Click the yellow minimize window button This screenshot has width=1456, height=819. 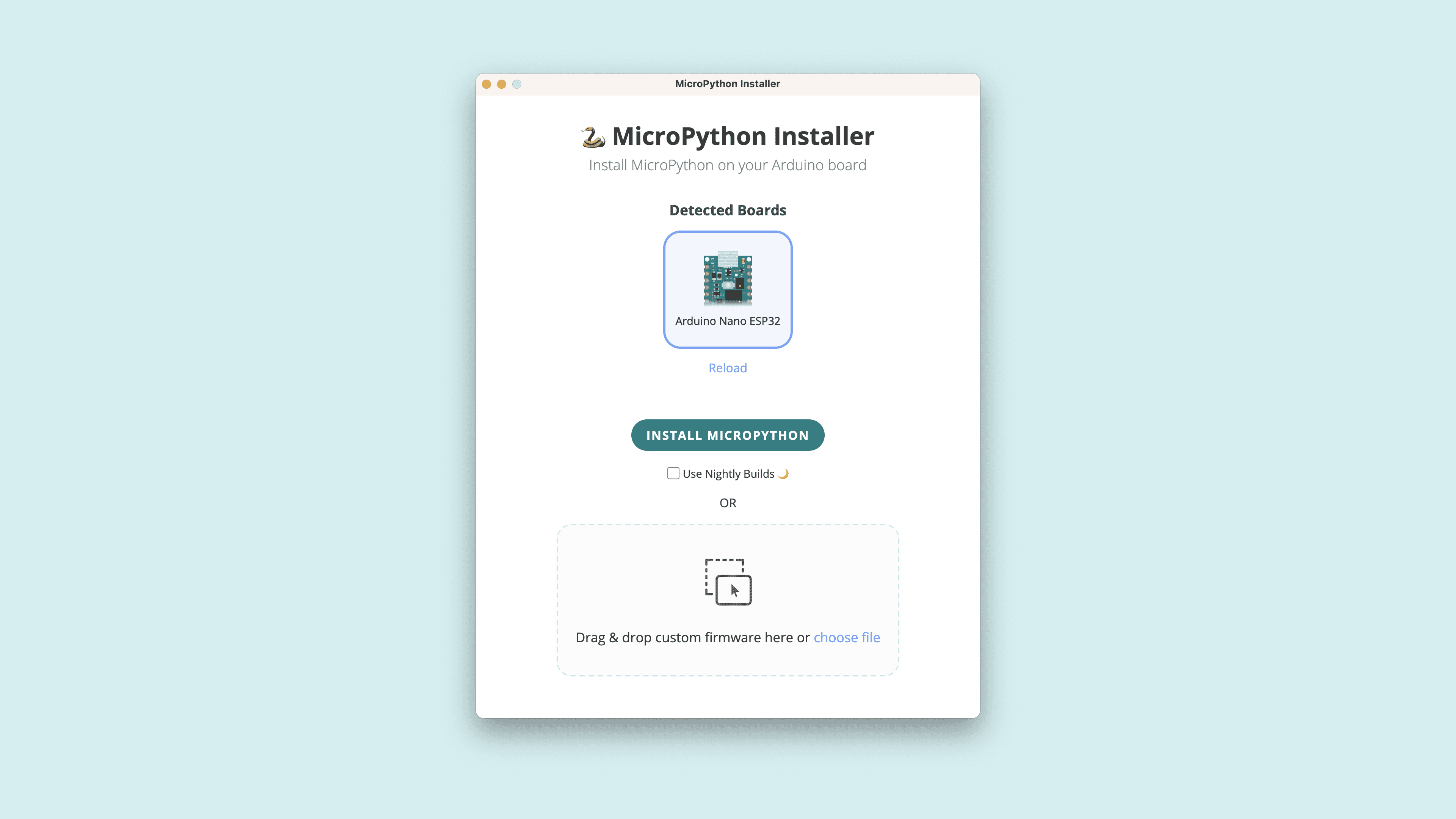(501, 84)
